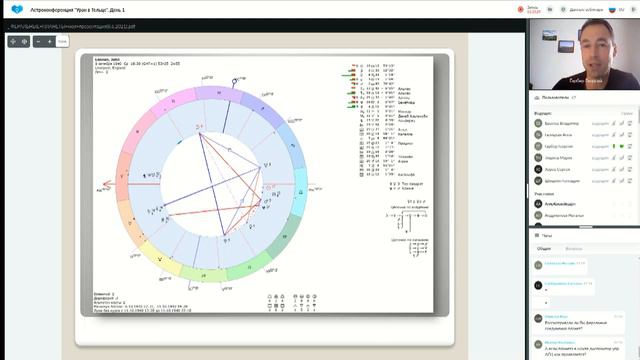The image size is (640, 360).
Task: Click the chat list icon beside Чаты
Action: pyautogui.click(x=537, y=236)
